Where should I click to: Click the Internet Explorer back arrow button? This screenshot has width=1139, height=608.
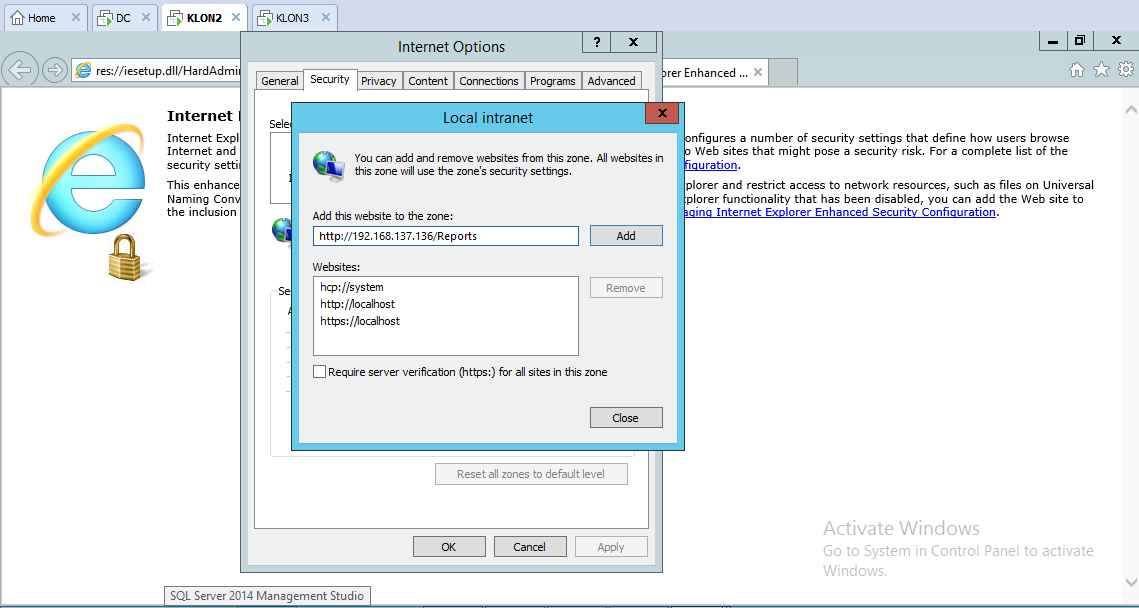(x=20, y=70)
